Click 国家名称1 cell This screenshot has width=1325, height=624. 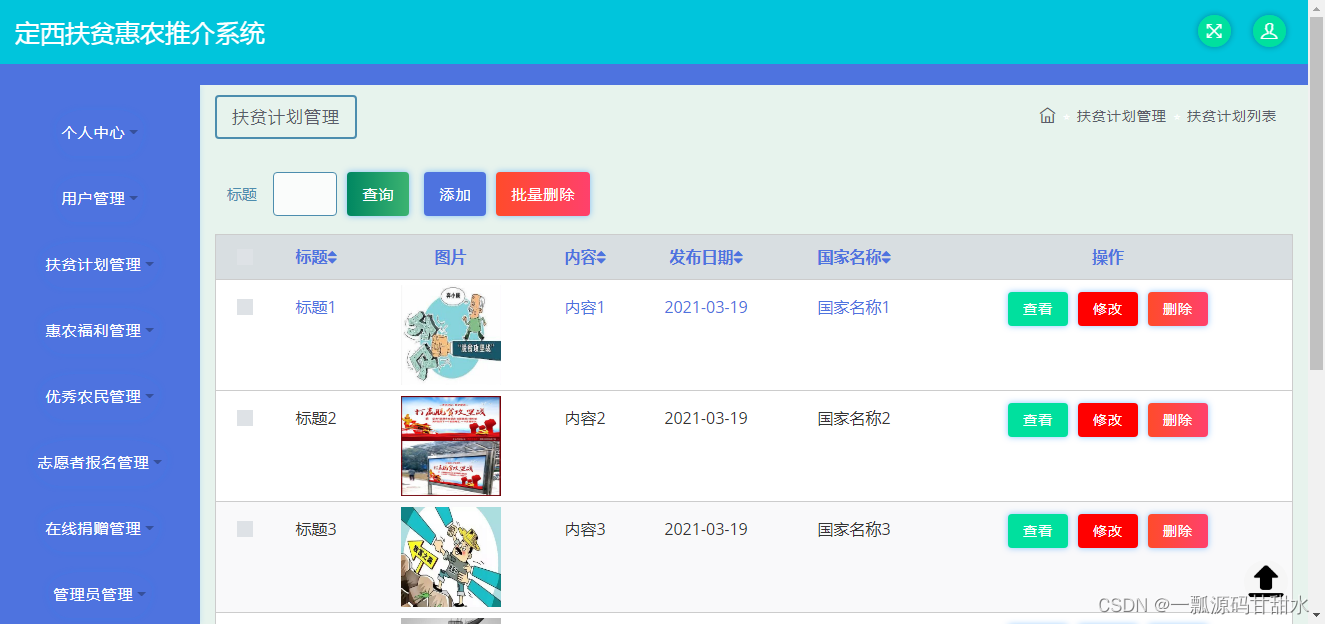coord(854,307)
